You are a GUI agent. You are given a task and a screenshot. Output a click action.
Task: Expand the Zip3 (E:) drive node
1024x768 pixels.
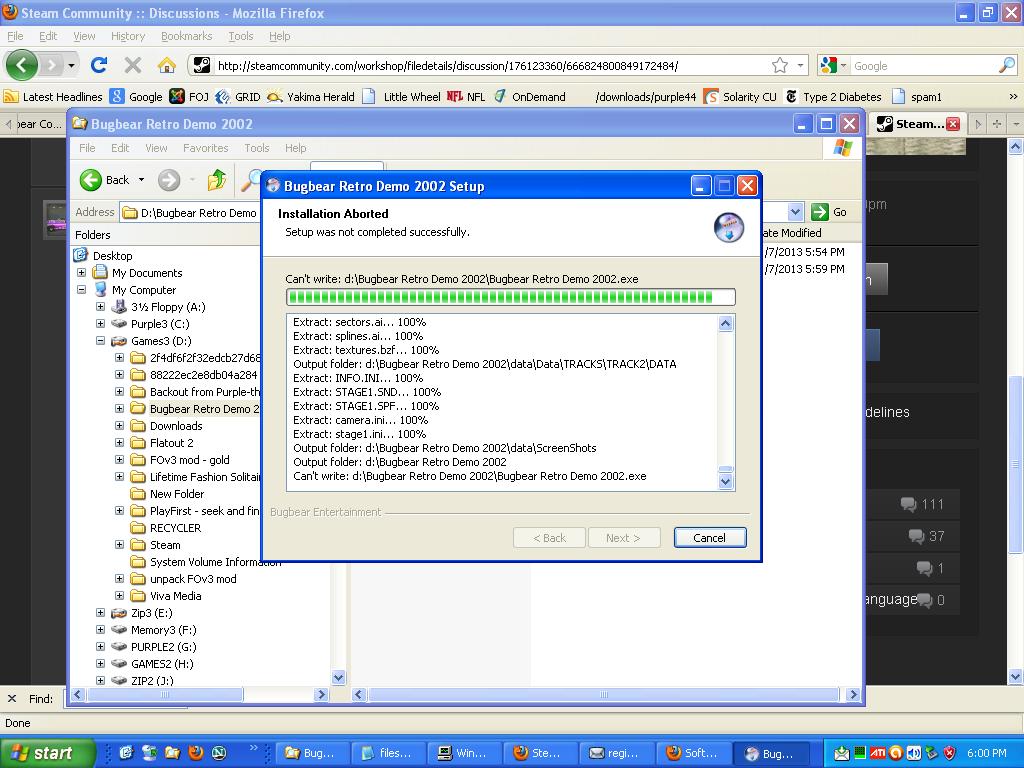tap(101, 613)
